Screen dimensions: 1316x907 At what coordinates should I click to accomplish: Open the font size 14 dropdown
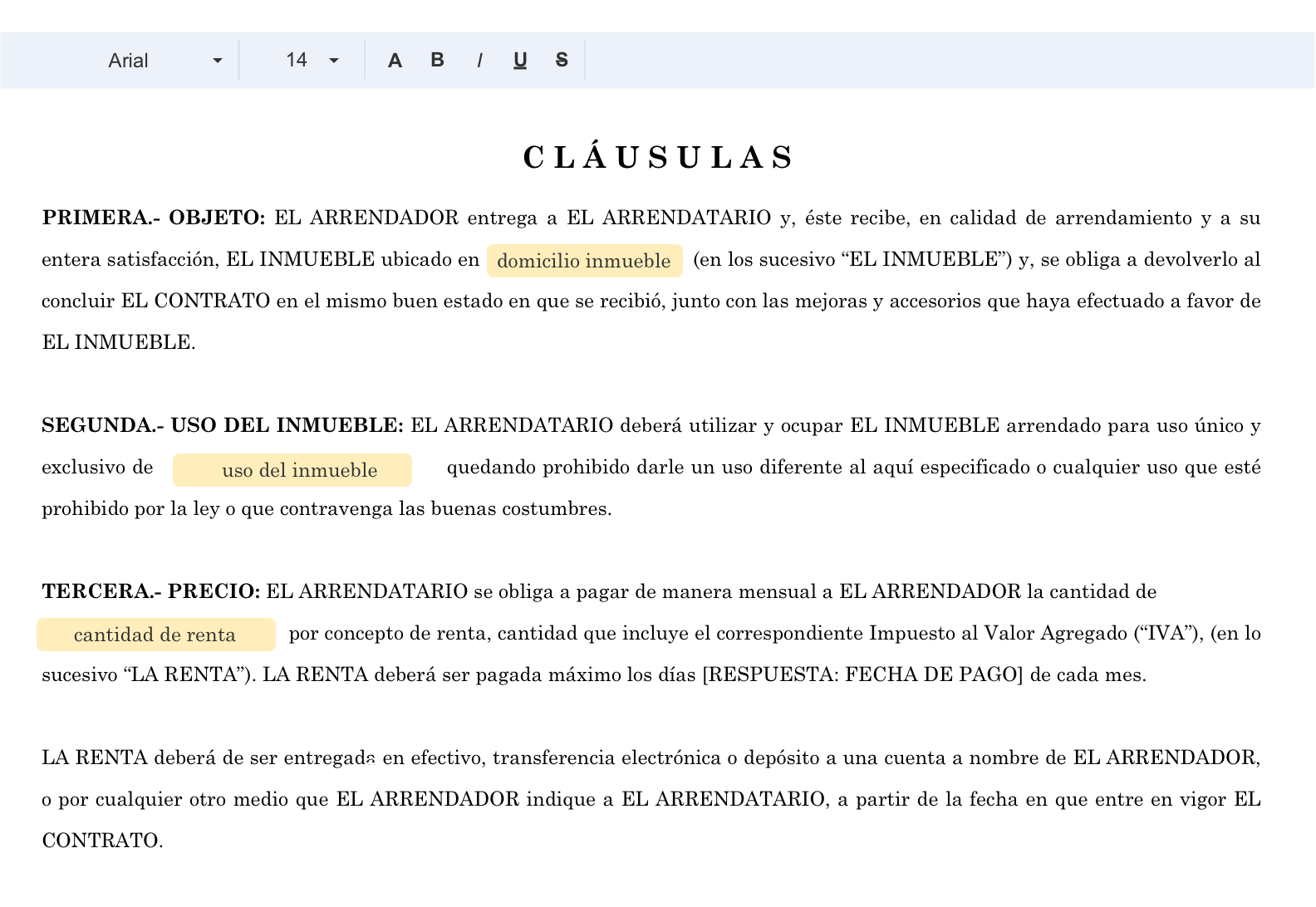click(x=297, y=60)
